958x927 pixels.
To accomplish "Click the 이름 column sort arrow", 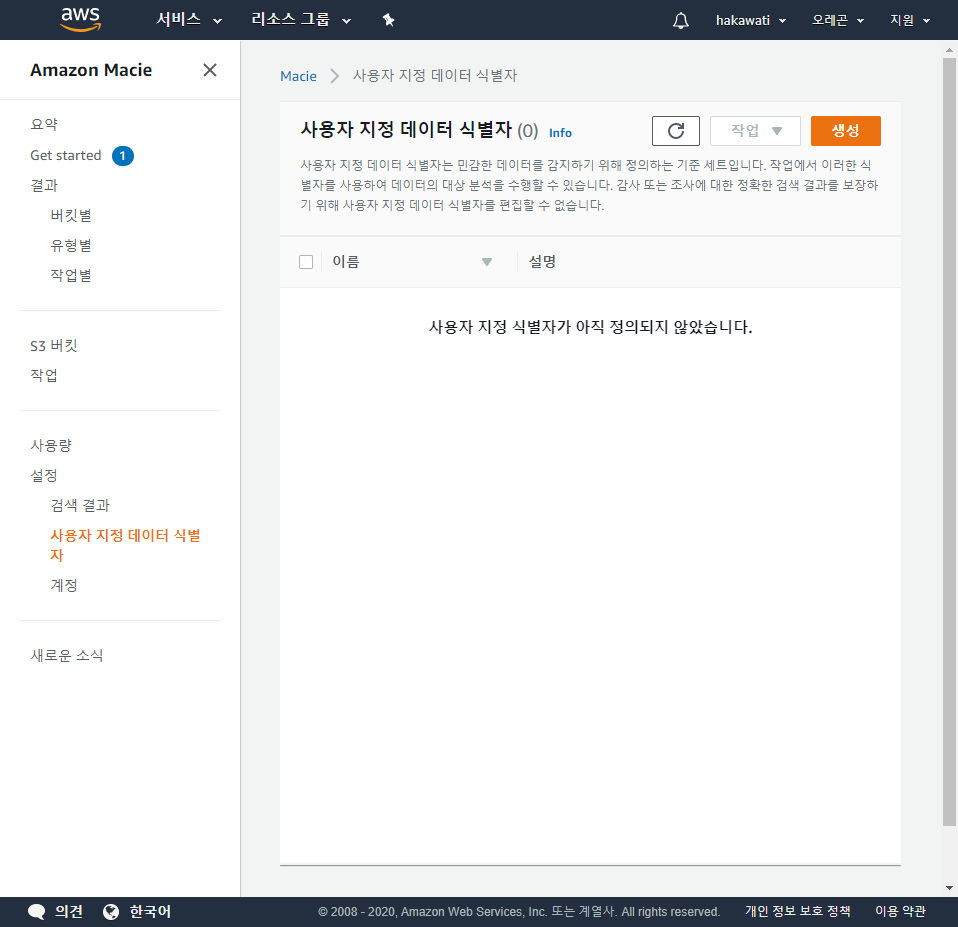I will click(x=487, y=262).
